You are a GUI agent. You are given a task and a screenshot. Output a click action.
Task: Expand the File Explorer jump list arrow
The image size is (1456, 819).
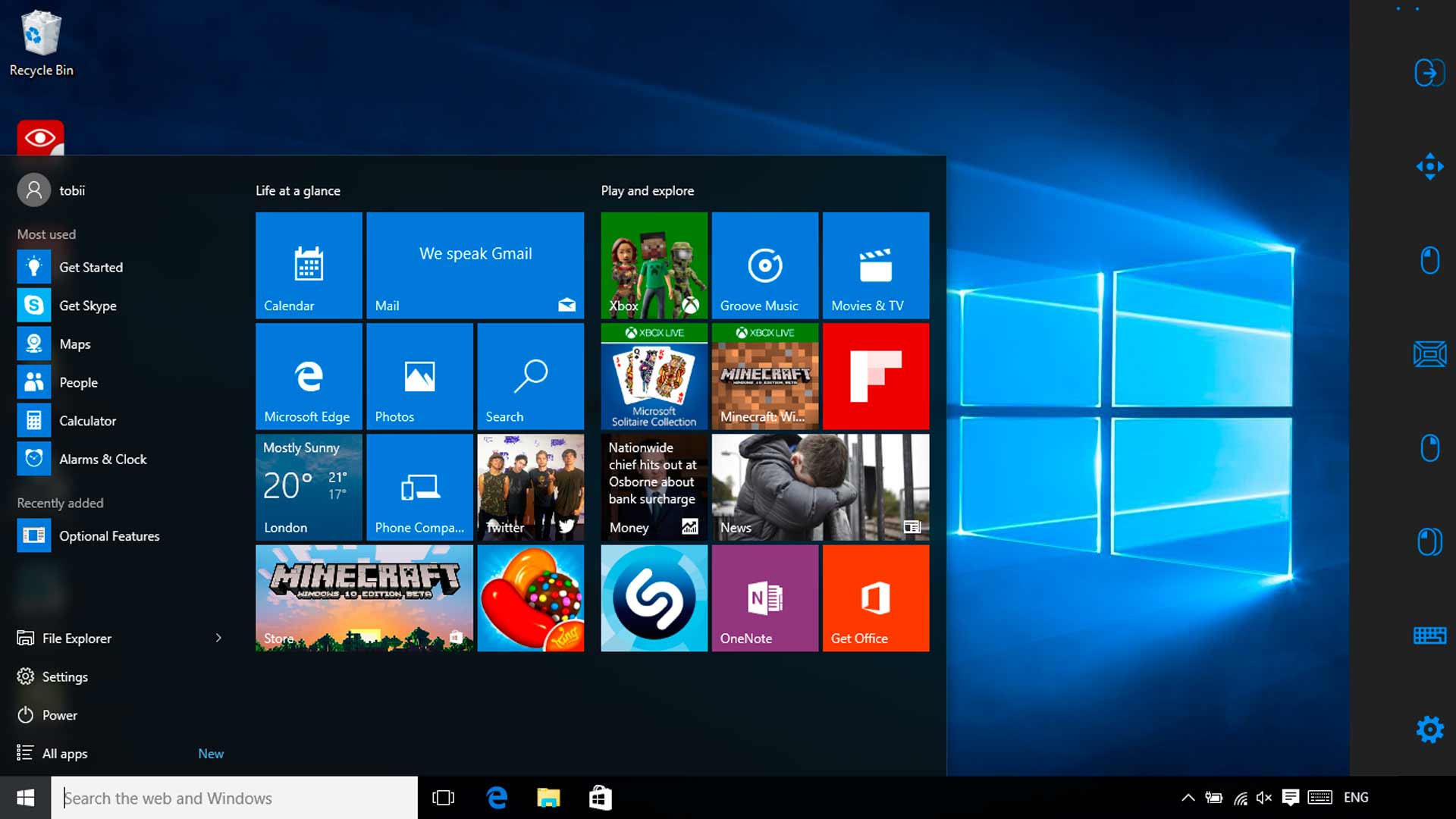[x=218, y=638]
